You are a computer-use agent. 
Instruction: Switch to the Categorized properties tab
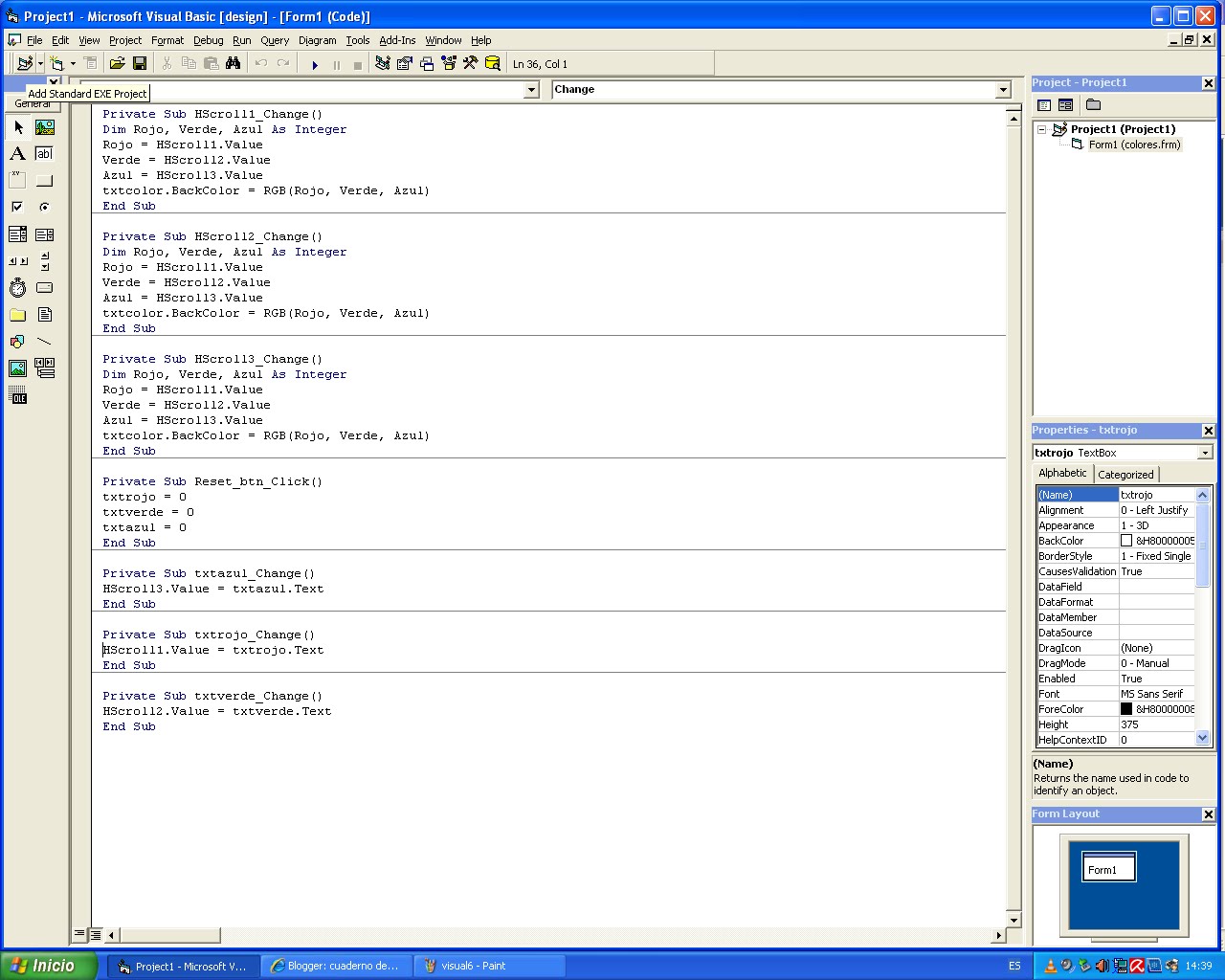pyautogui.click(x=1125, y=473)
